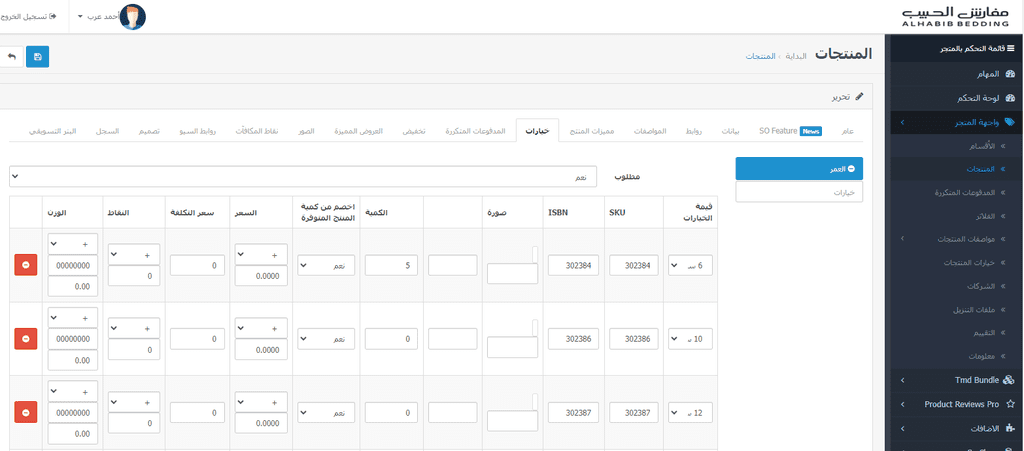Switch to the المدفوعات المتكررة tab
The width and height of the screenshot is (1024, 451).
coord(475,131)
